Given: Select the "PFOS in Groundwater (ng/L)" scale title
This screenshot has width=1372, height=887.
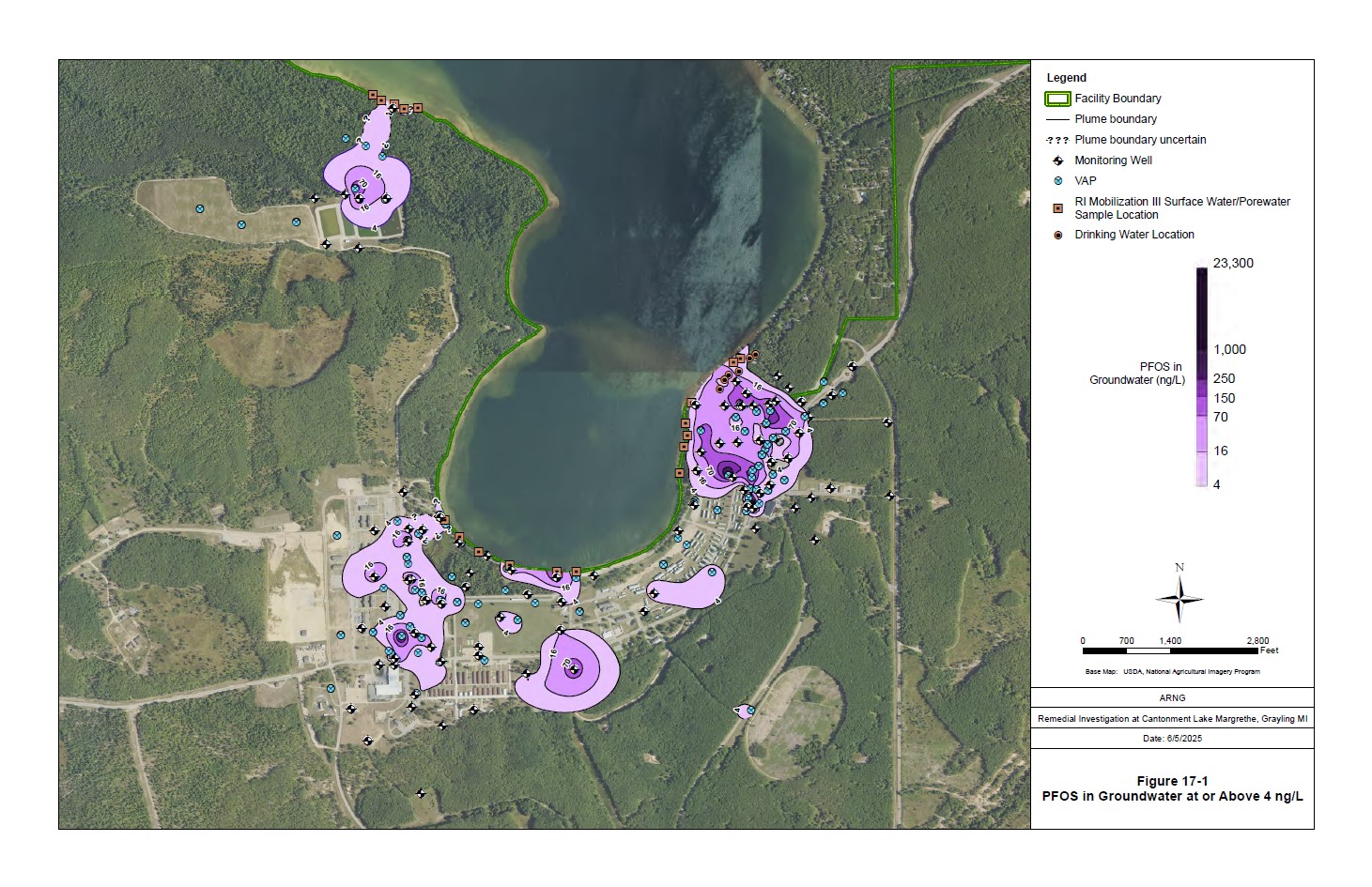Looking at the screenshot, I should pyautogui.click(x=1137, y=374).
